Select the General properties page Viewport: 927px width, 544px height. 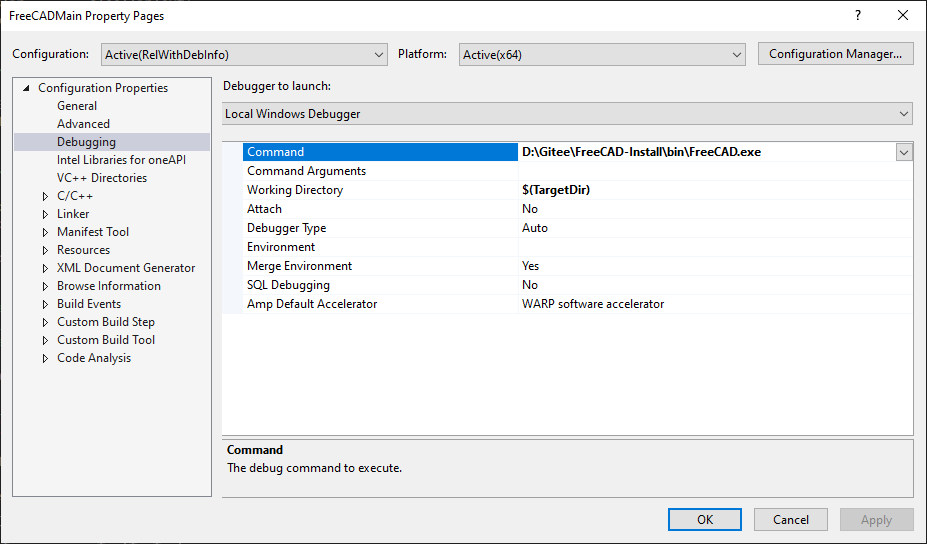coord(77,106)
